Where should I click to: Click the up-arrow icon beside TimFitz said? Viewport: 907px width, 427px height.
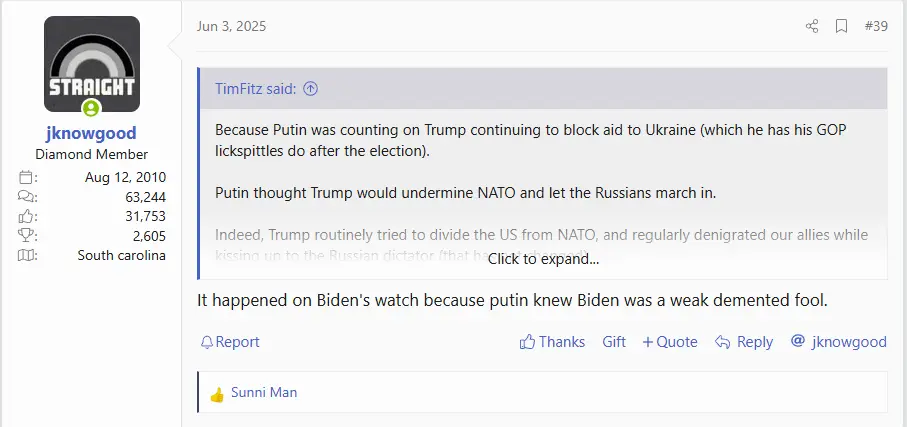[x=310, y=89]
